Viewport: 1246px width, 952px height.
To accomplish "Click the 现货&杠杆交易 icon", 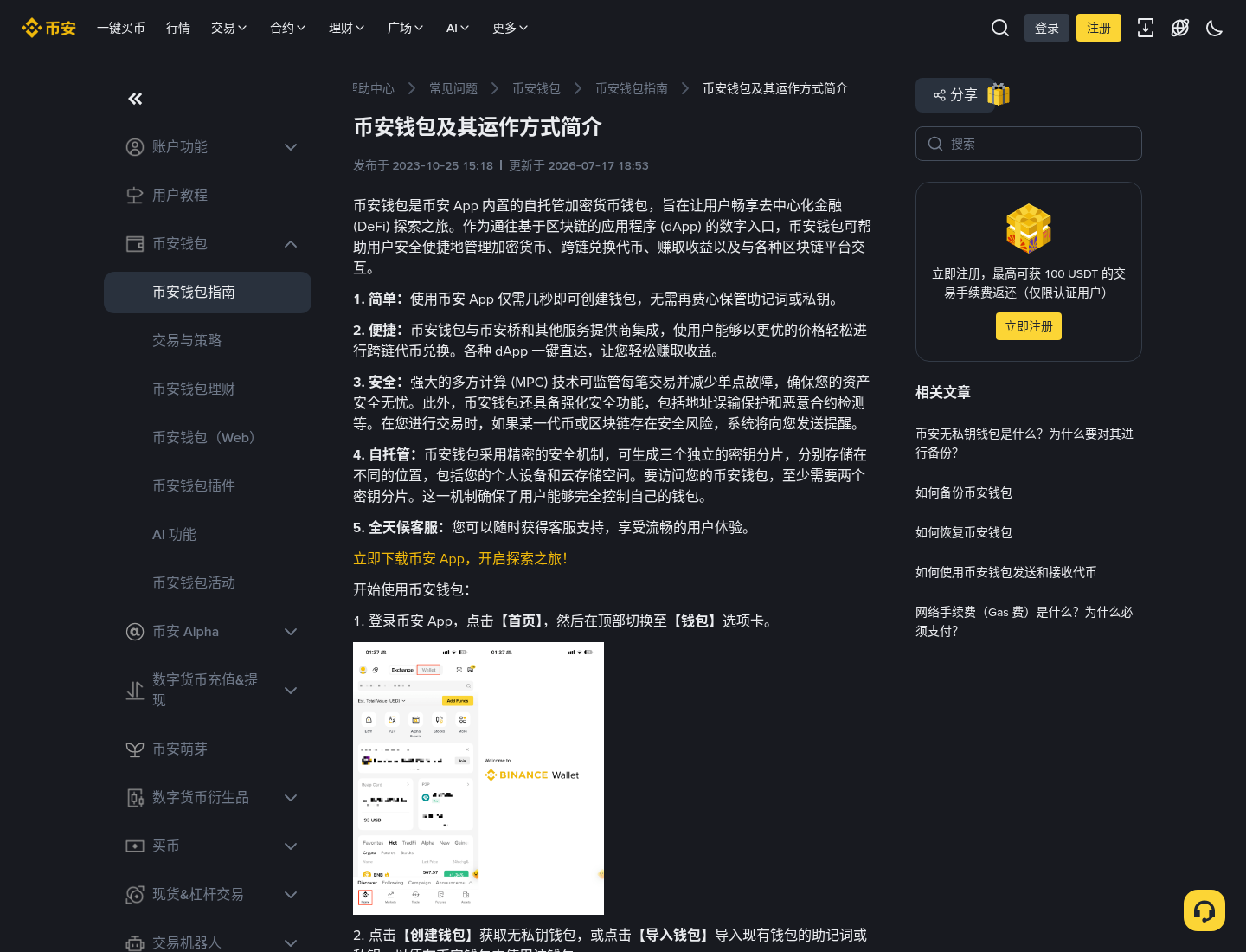I will pos(135,895).
